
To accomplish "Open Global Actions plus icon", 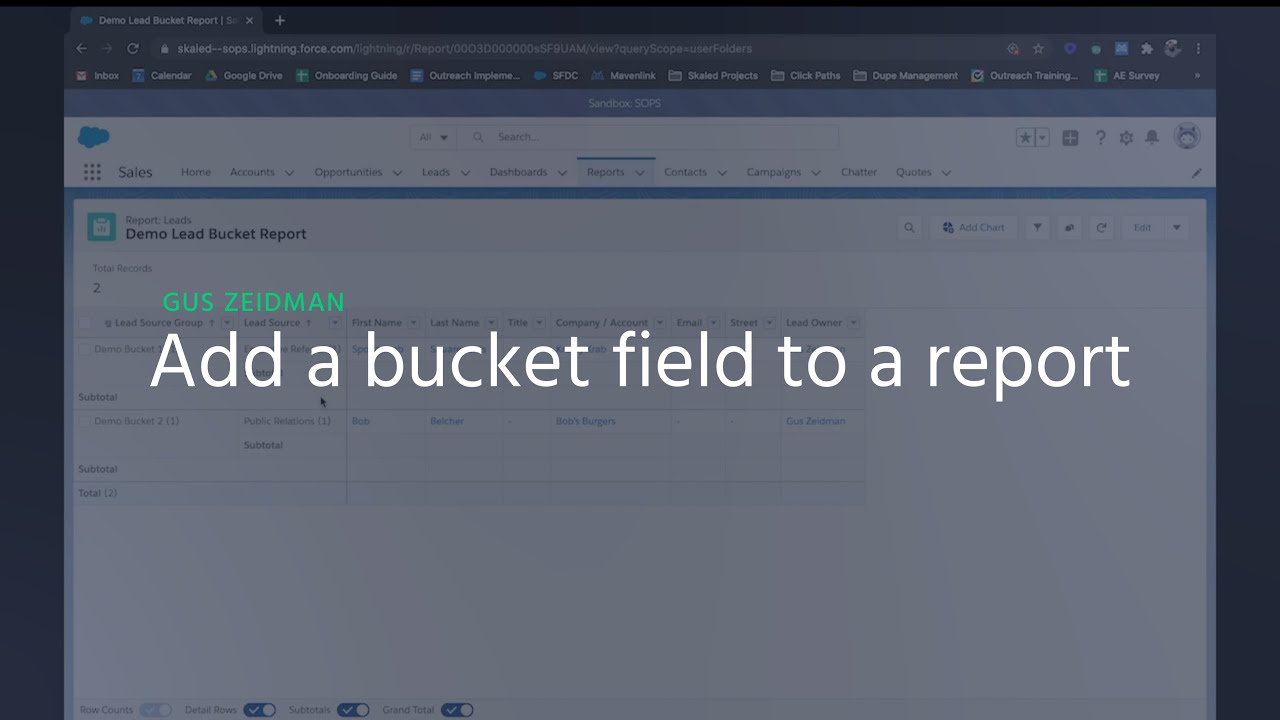I will (x=1070, y=138).
